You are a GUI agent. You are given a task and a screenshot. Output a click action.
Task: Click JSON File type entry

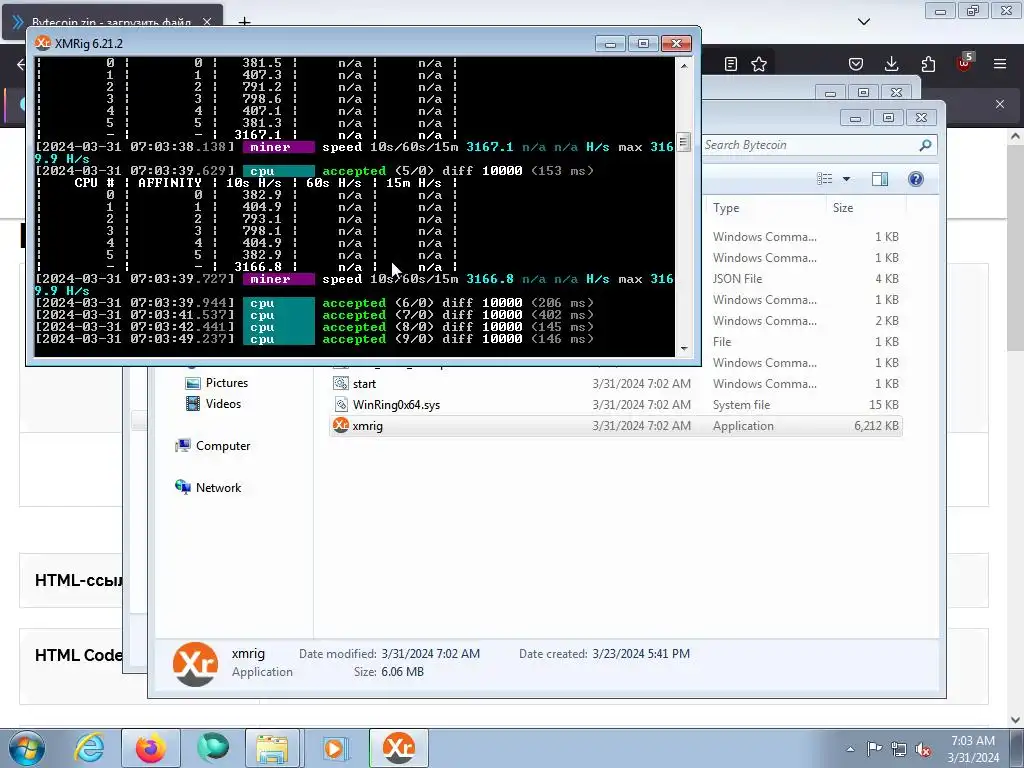737,279
